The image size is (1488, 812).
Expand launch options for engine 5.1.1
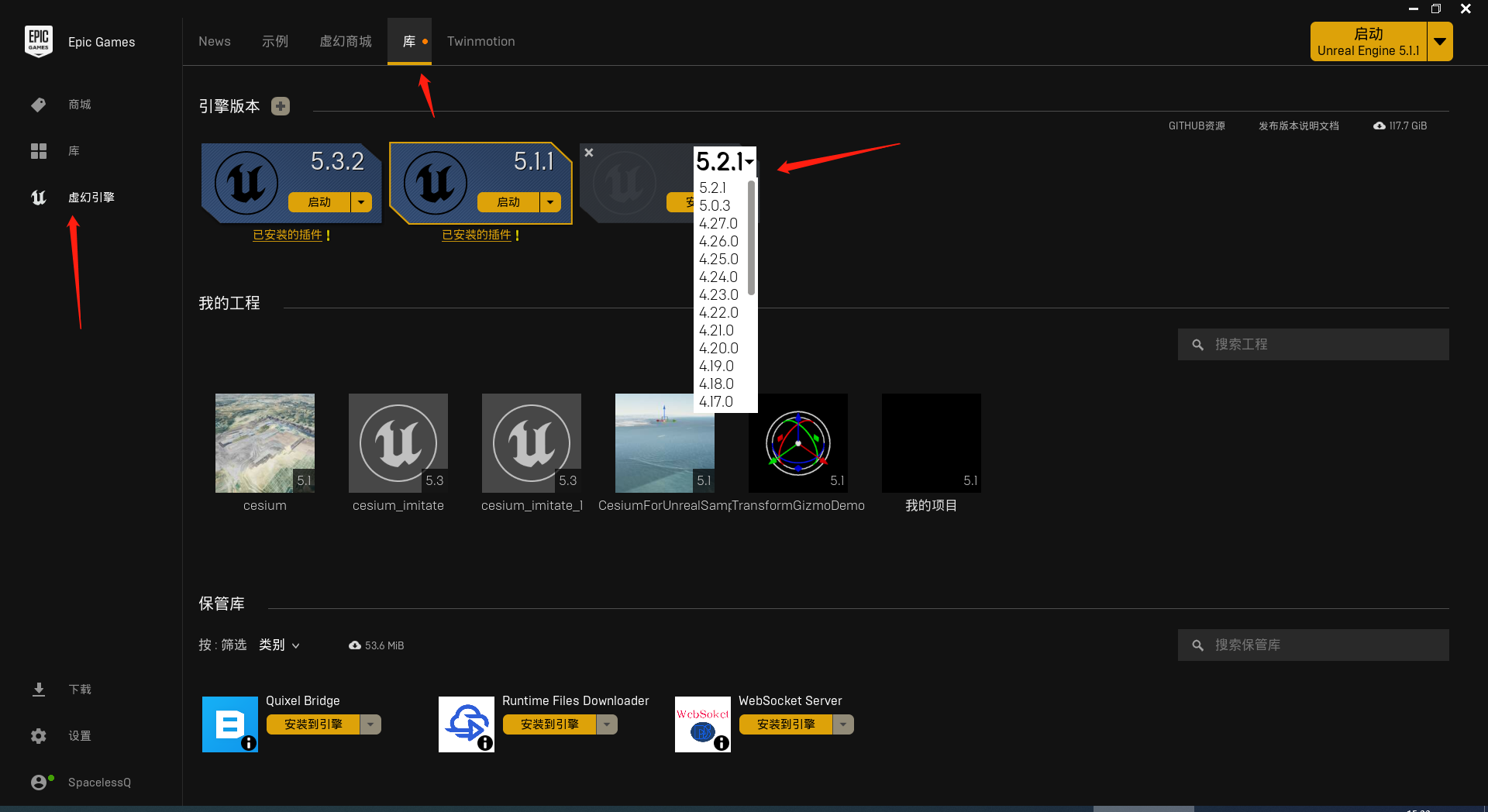point(550,202)
